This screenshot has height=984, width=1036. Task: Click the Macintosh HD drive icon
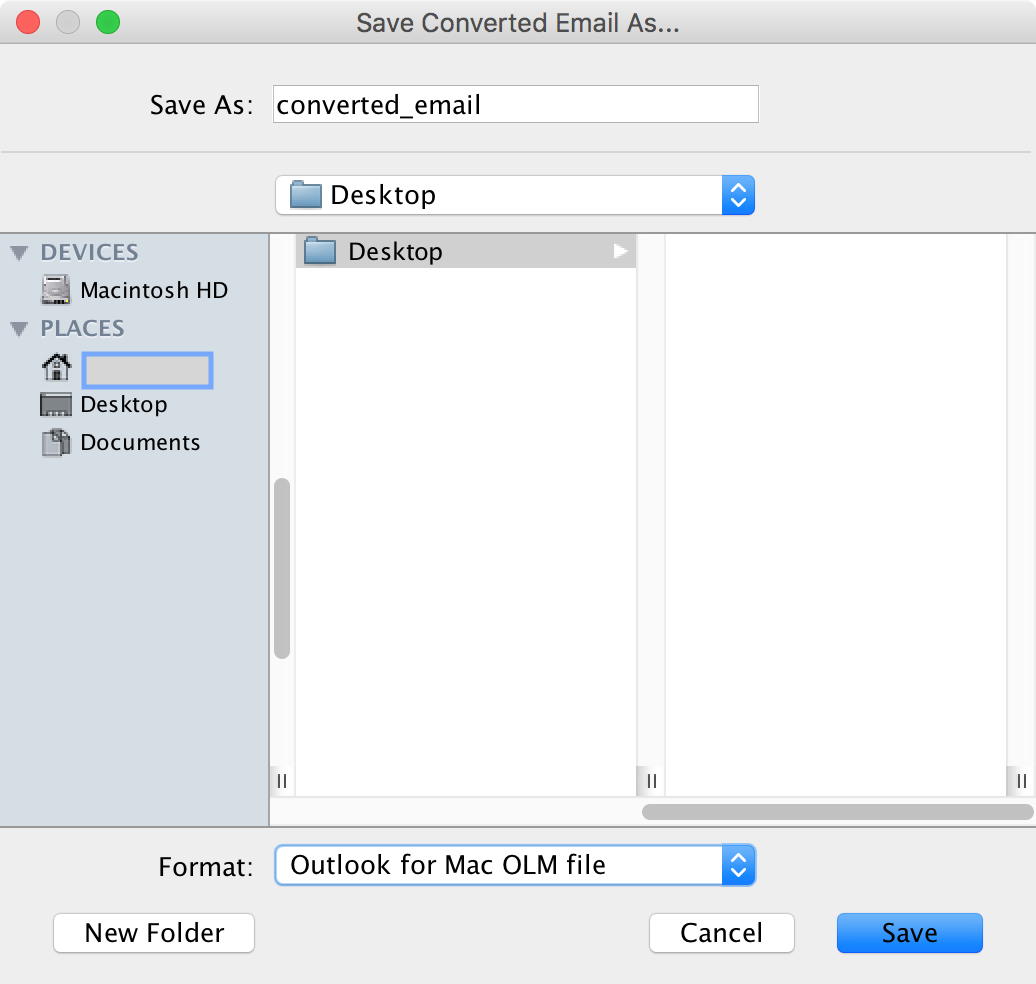pos(56,290)
